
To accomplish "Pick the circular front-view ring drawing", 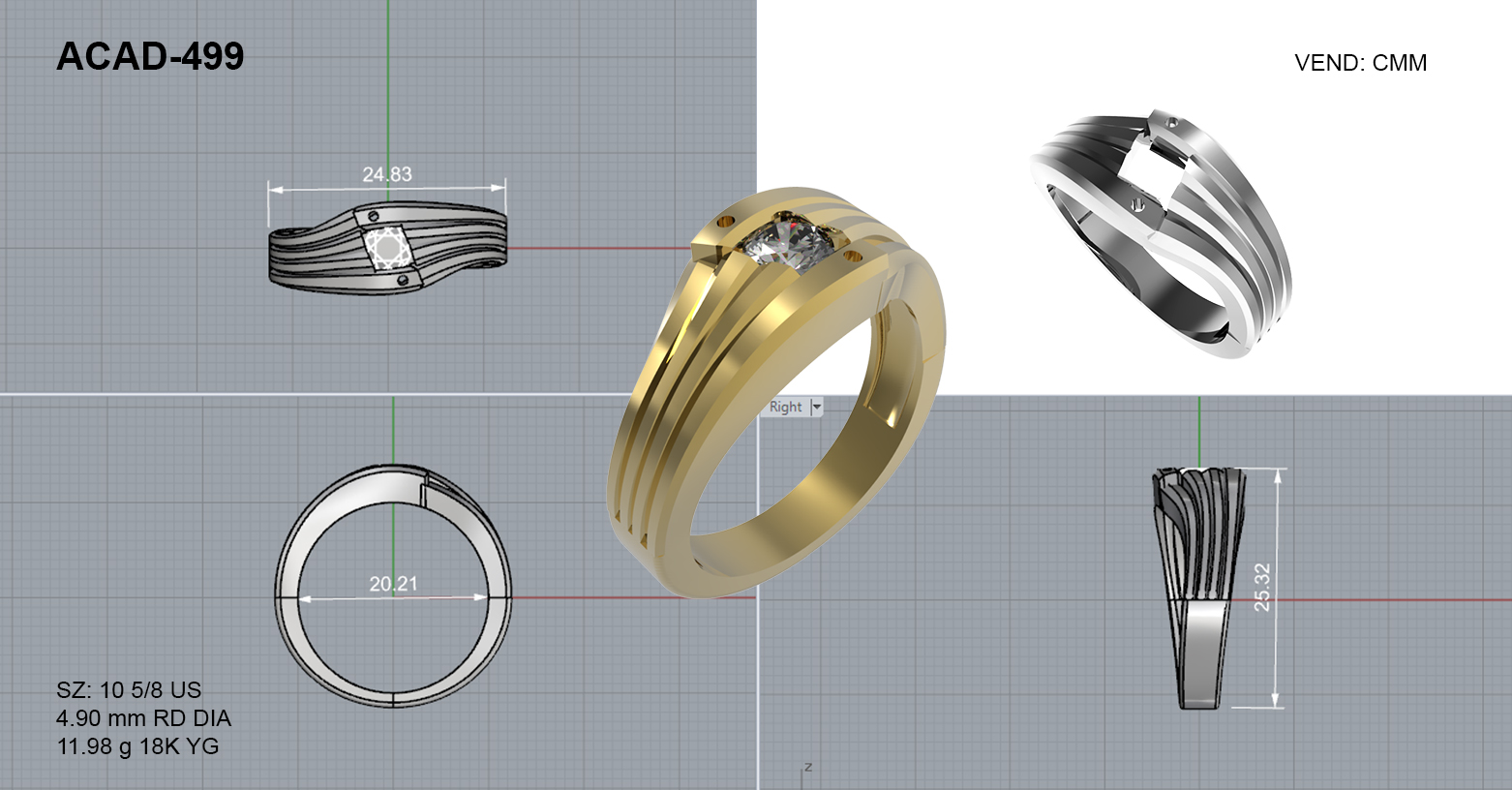I will pos(393,585).
